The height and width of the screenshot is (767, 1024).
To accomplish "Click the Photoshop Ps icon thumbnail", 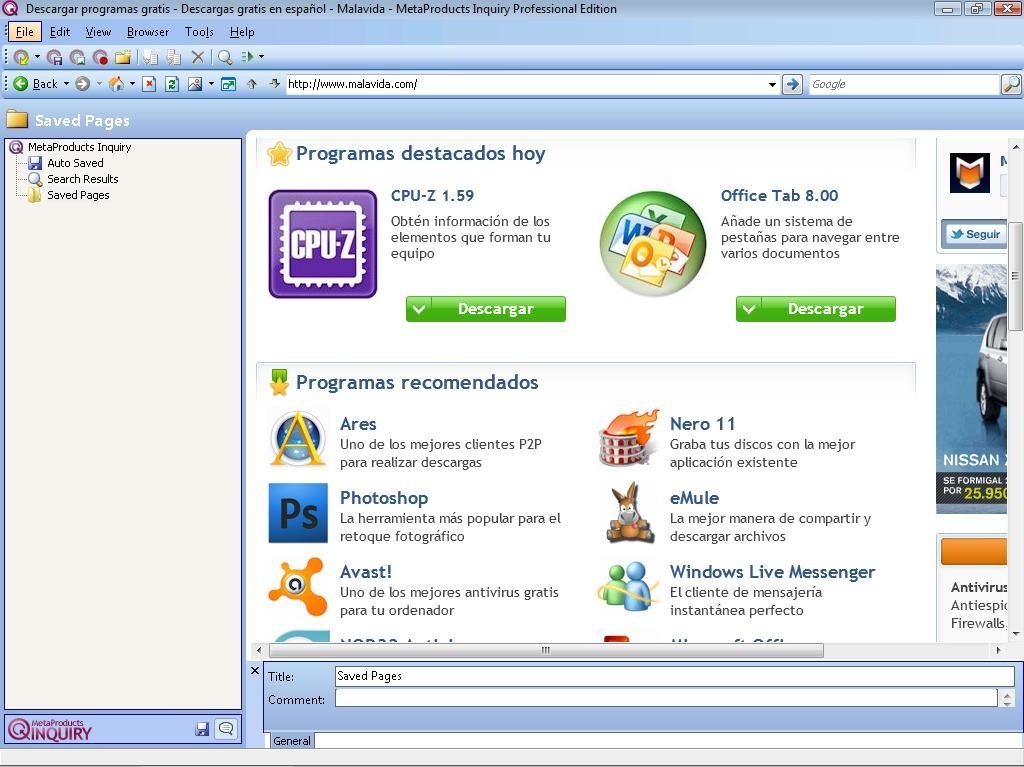I will pyautogui.click(x=298, y=513).
